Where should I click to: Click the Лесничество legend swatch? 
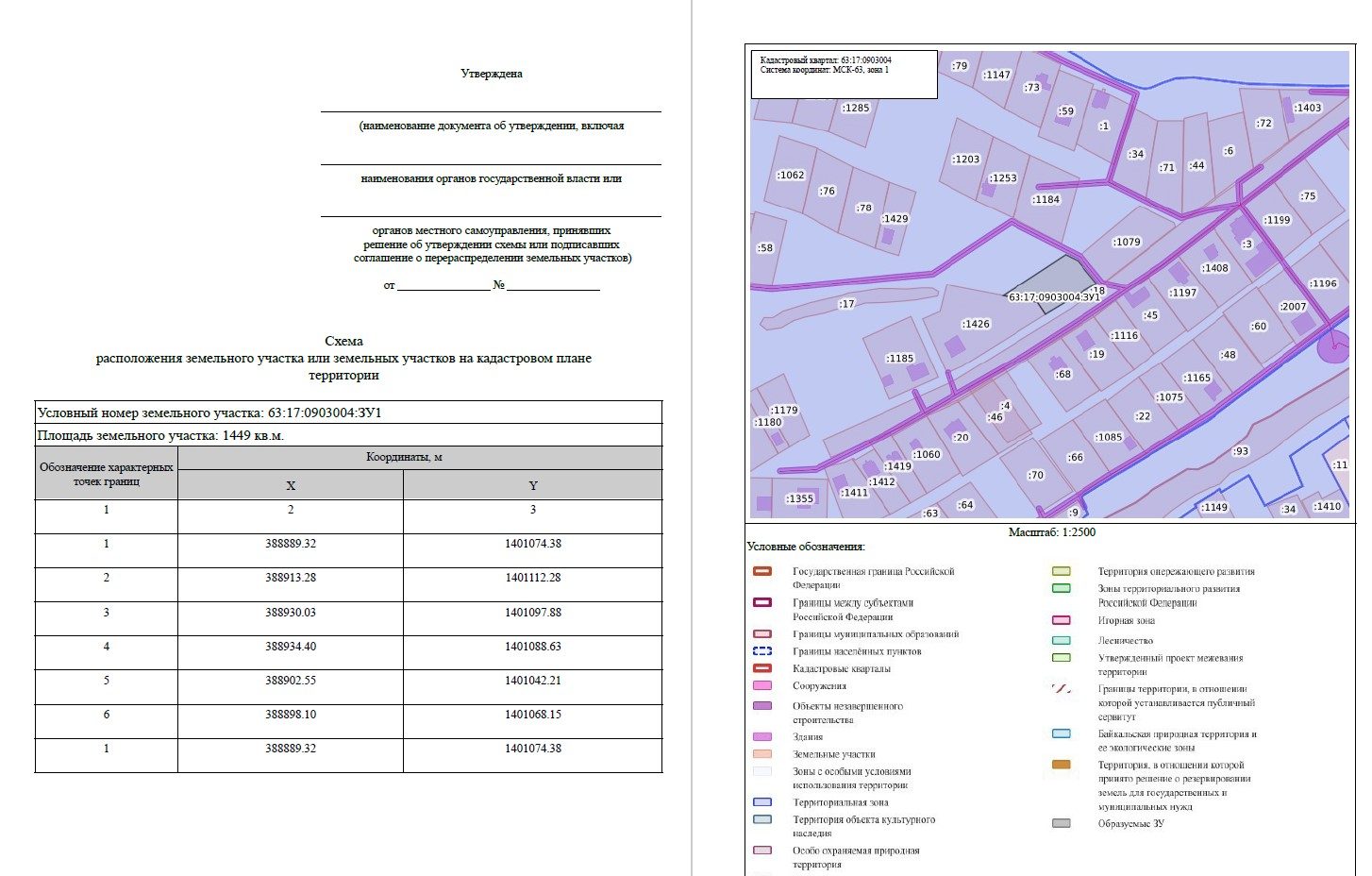click(1062, 640)
